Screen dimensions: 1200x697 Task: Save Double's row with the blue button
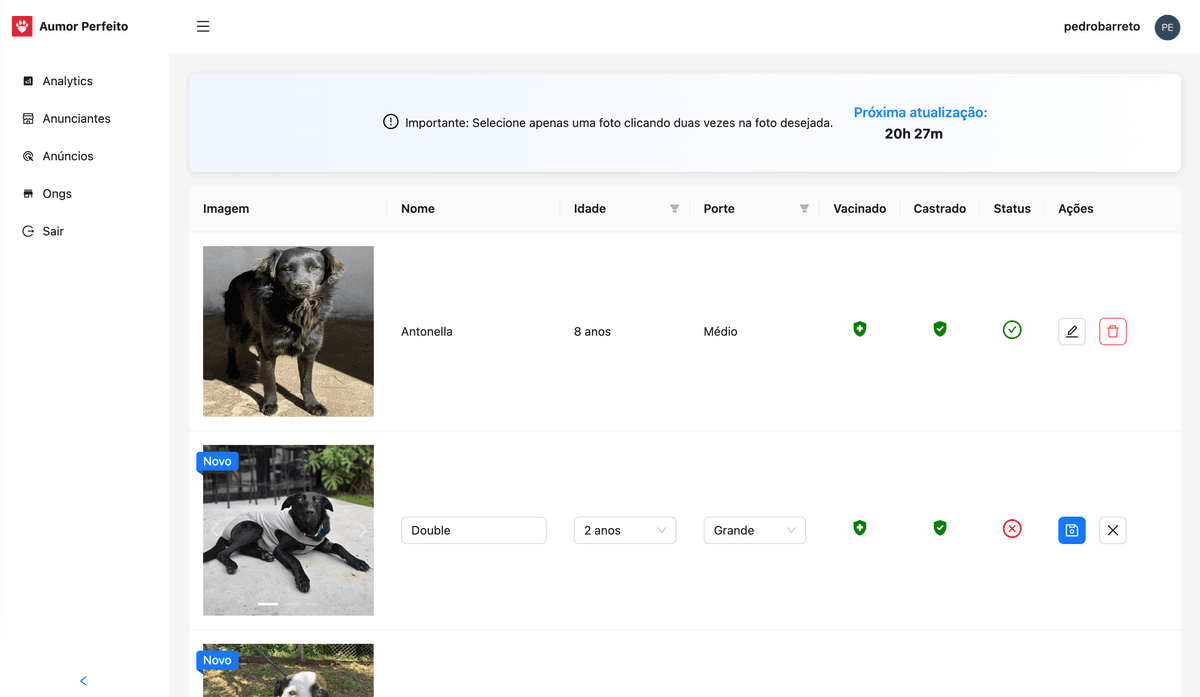tap(1072, 530)
